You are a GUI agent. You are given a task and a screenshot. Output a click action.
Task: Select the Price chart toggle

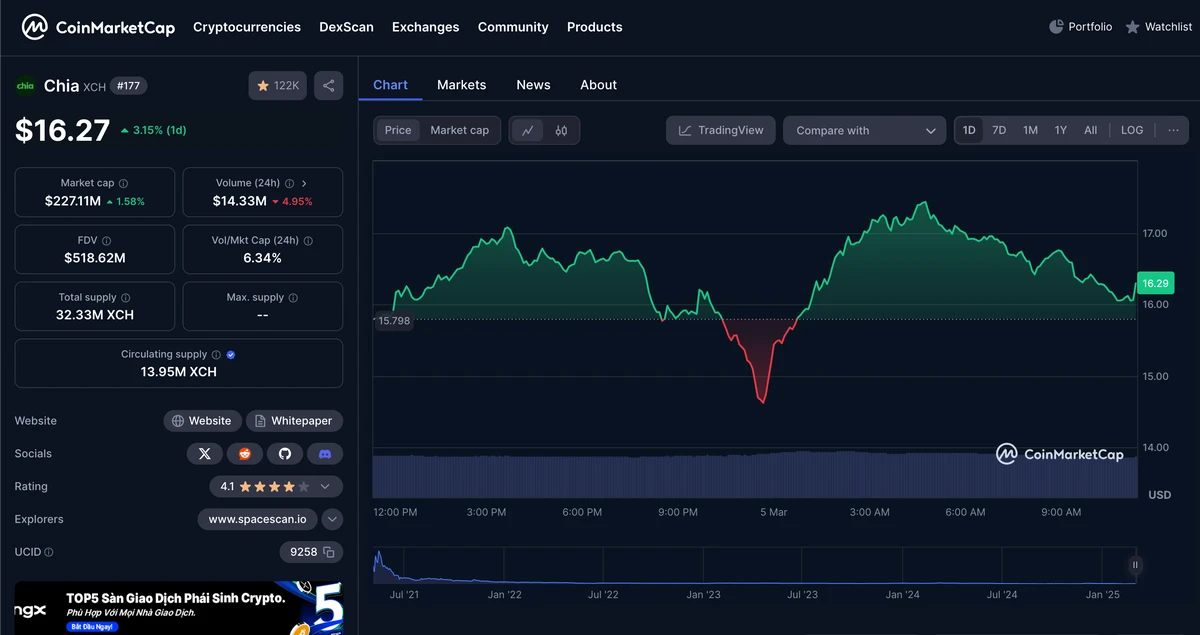[398, 130]
